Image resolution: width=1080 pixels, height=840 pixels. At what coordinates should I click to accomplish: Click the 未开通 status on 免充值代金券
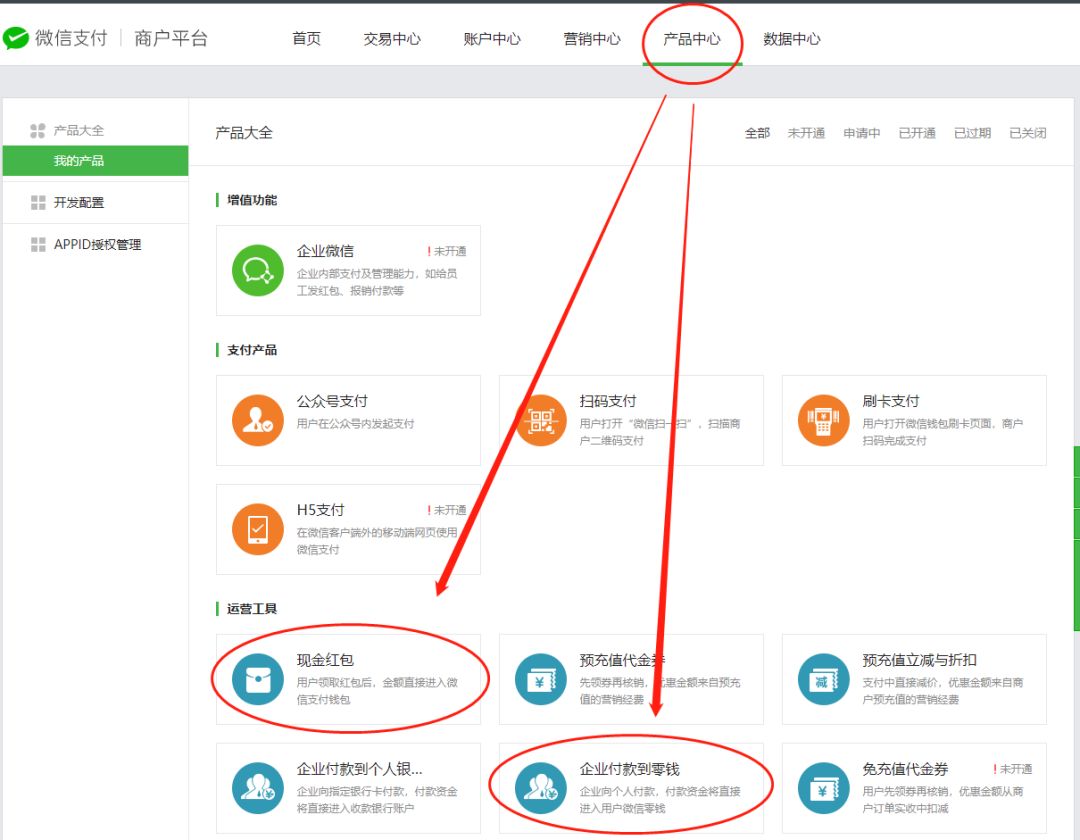[1012, 769]
